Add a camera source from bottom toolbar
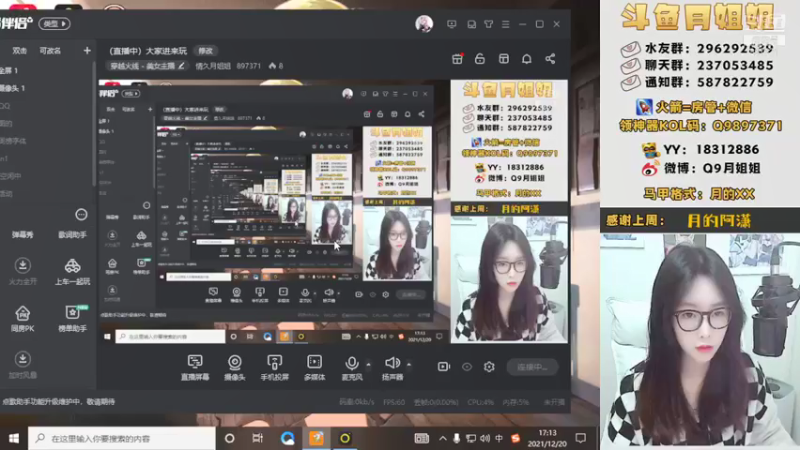This screenshot has width=800, height=450. (x=235, y=367)
